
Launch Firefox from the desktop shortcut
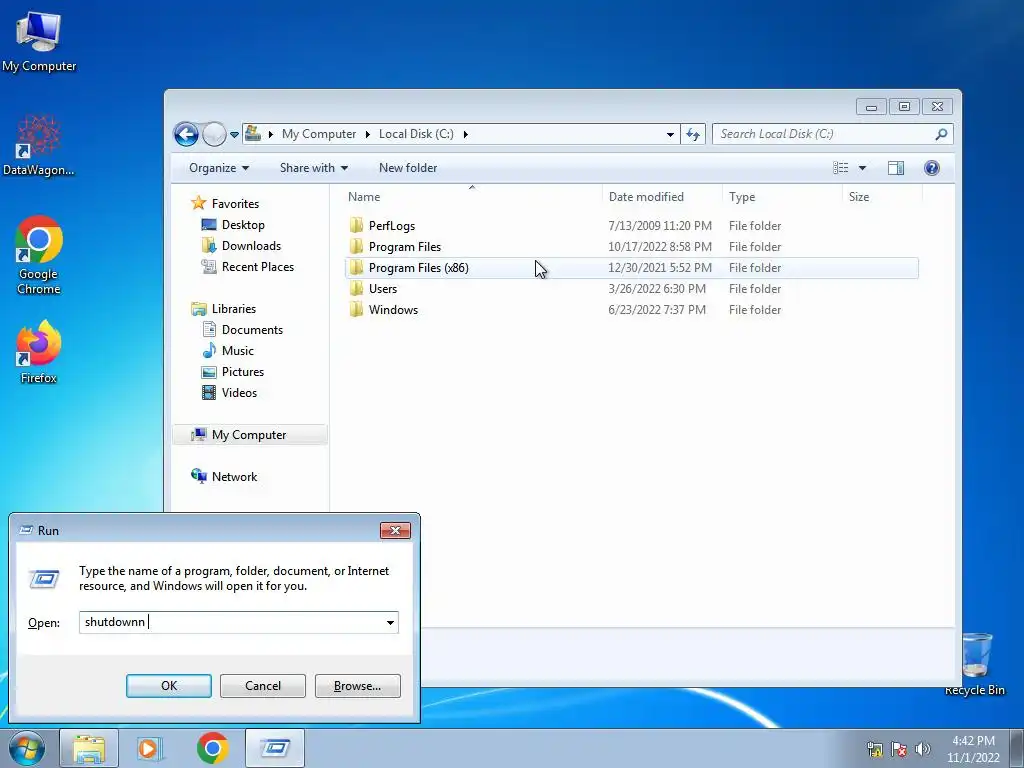pos(39,351)
